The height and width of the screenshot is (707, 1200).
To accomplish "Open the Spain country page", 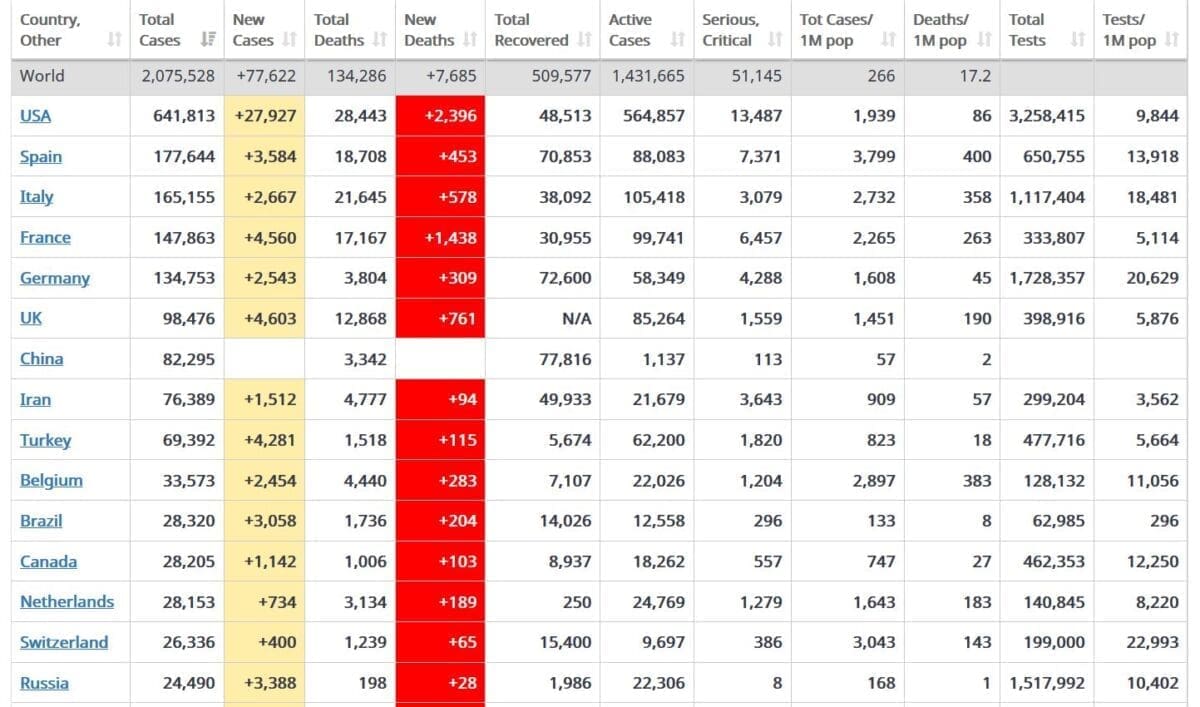I will 41,156.
